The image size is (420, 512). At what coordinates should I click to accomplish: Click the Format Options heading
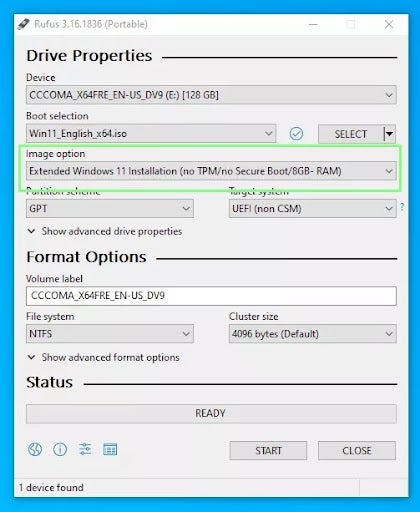(x=86, y=257)
